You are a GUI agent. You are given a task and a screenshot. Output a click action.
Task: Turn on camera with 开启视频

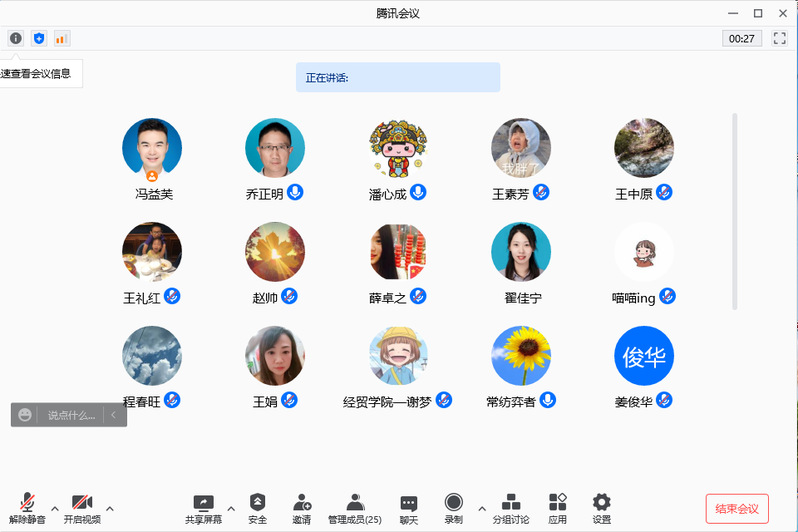pos(82,508)
